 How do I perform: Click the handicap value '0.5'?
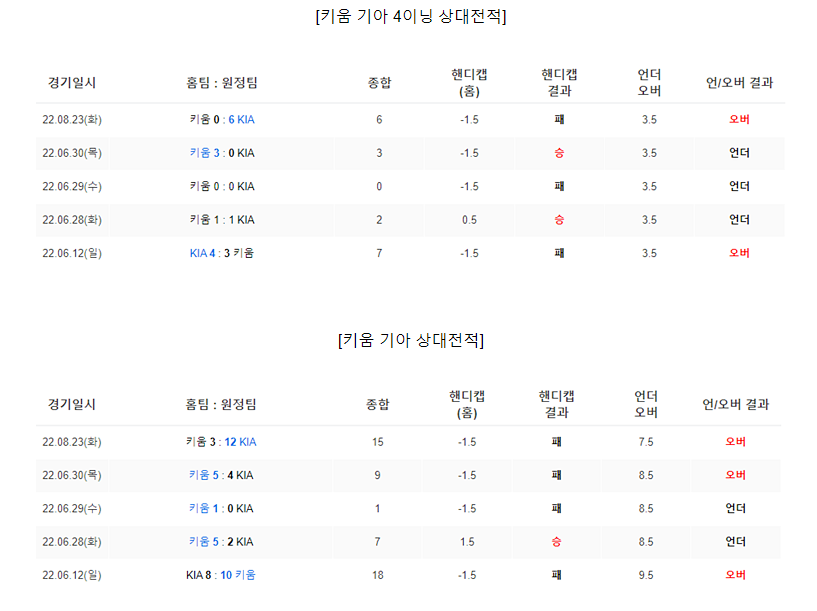pyautogui.click(x=469, y=219)
